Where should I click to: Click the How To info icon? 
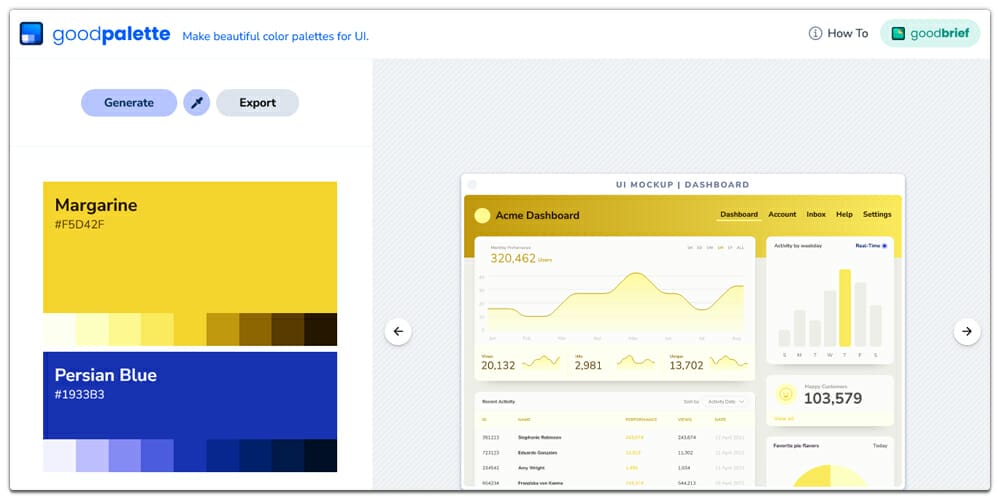click(816, 33)
